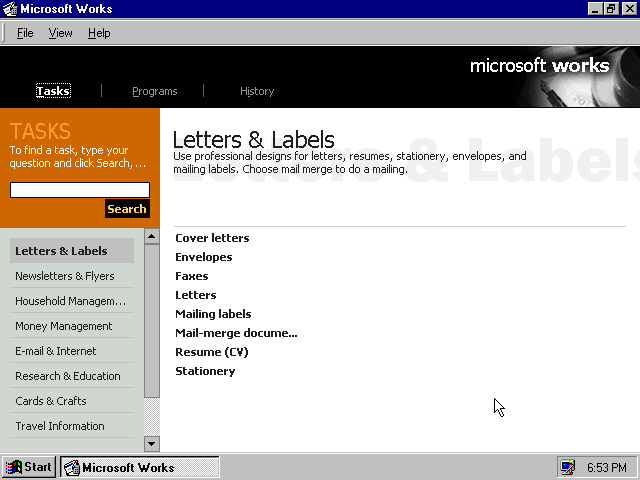Open the Resume (CV) task
The height and width of the screenshot is (480, 640).
[x=212, y=352]
